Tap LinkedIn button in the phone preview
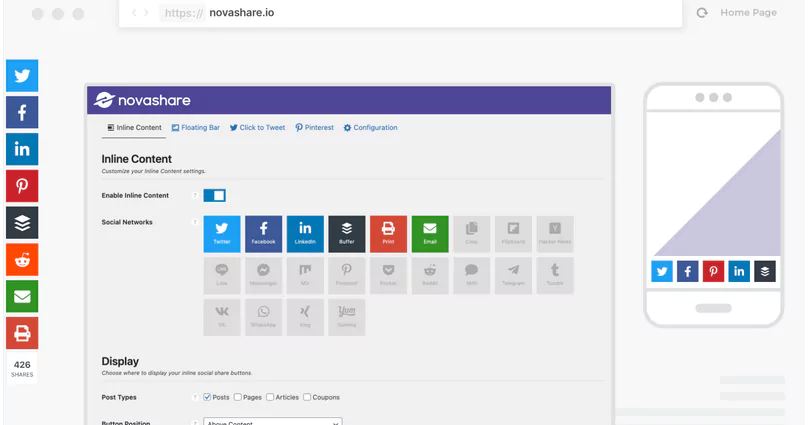Screen dimensions: 809x425 pyautogui.click(x=739, y=271)
